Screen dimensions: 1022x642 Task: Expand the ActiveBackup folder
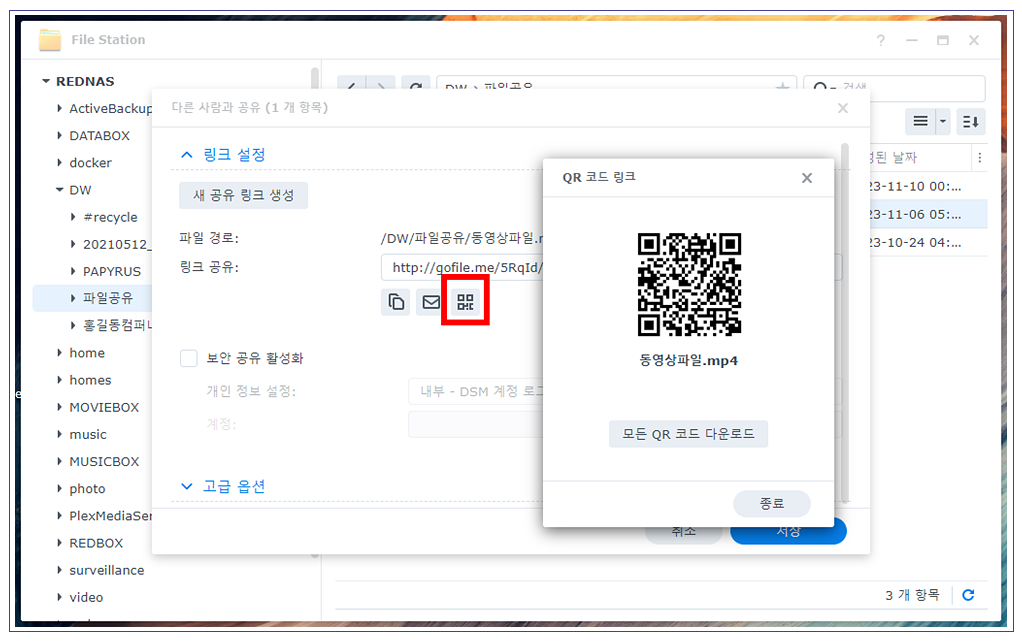point(59,108)
